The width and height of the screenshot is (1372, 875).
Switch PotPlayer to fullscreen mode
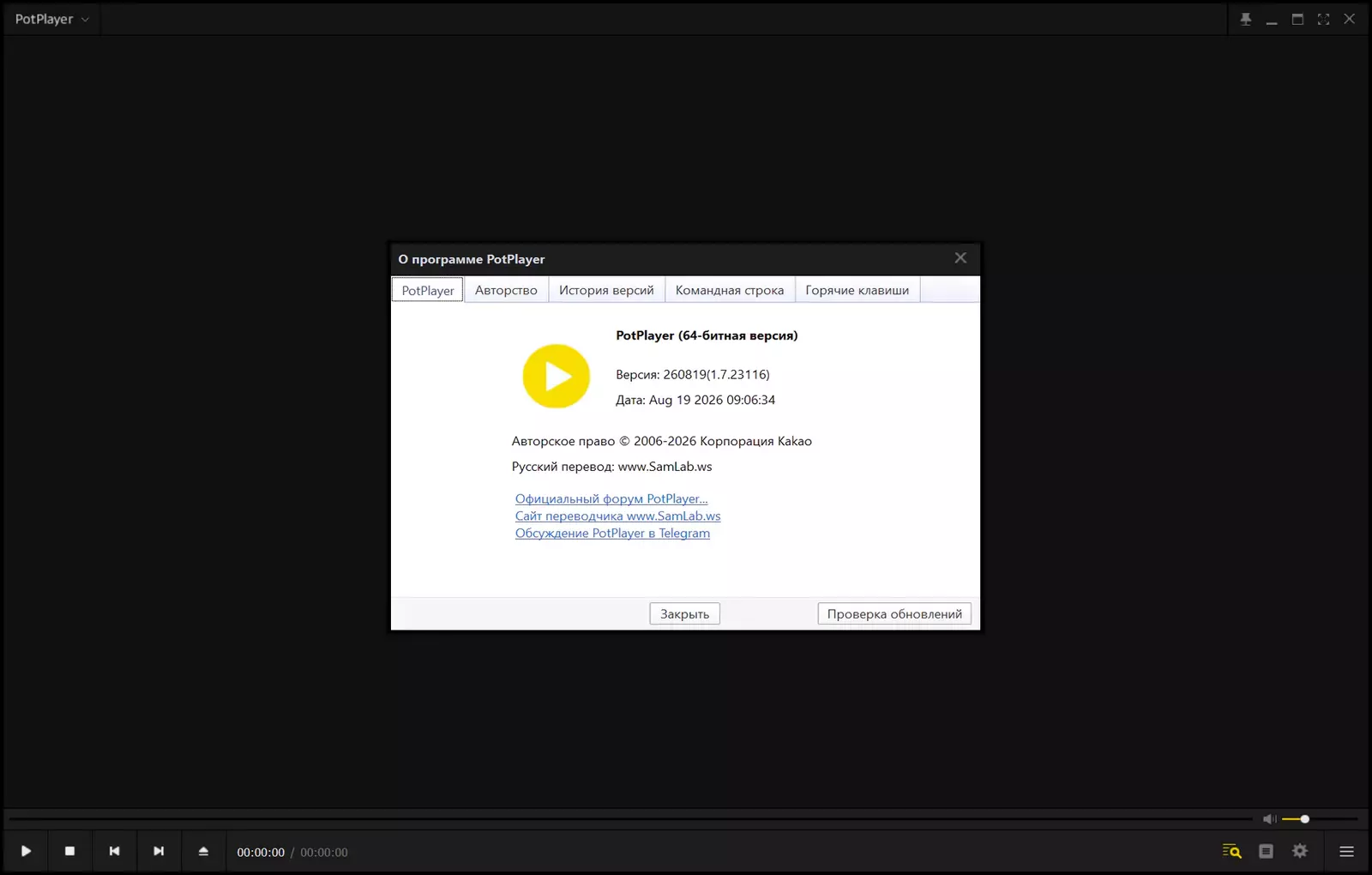coord(1323,19)
